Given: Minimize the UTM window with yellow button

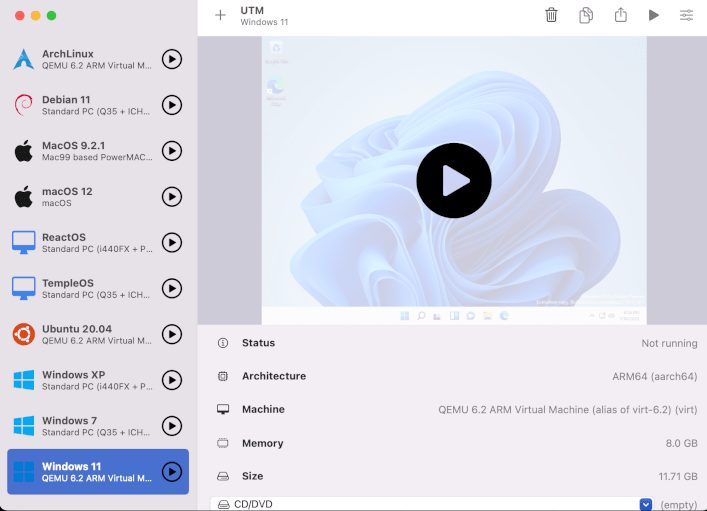Looking at the screenshot, I should 36,16.
